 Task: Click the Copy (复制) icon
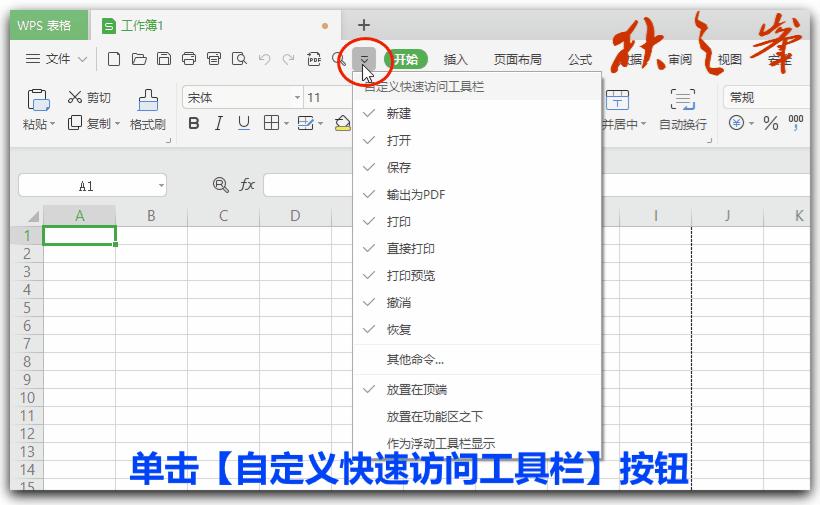click(75, 123)
